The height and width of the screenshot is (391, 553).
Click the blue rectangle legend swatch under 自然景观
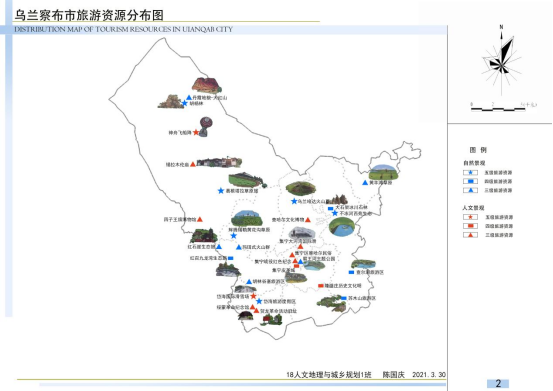(470, 181)
